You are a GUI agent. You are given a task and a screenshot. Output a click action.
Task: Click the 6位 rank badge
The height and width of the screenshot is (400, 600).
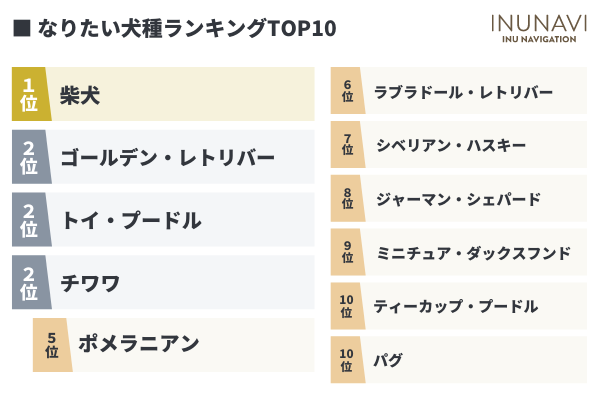(x=347, y=92)
